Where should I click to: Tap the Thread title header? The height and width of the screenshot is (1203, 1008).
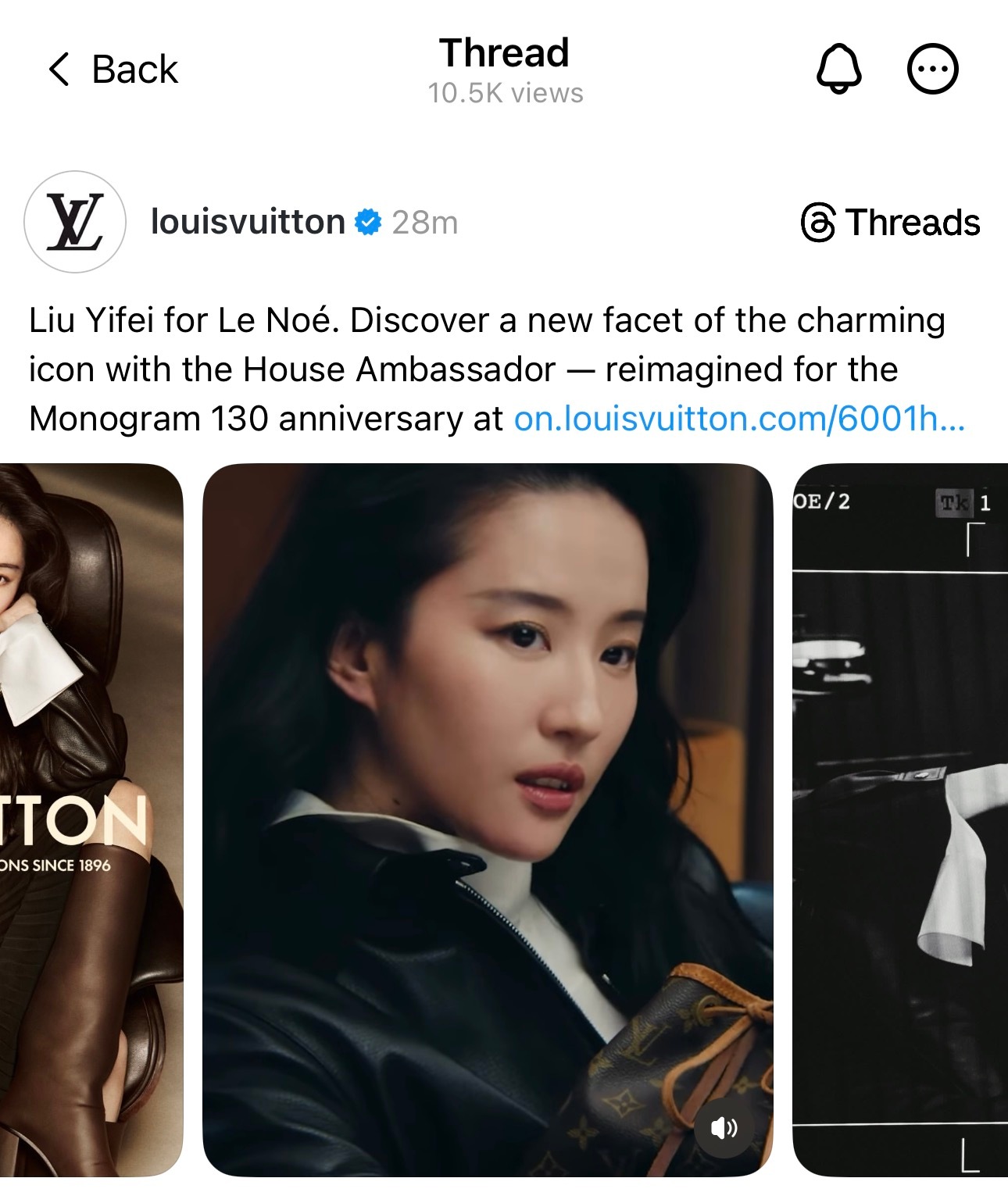click(504, 53)
